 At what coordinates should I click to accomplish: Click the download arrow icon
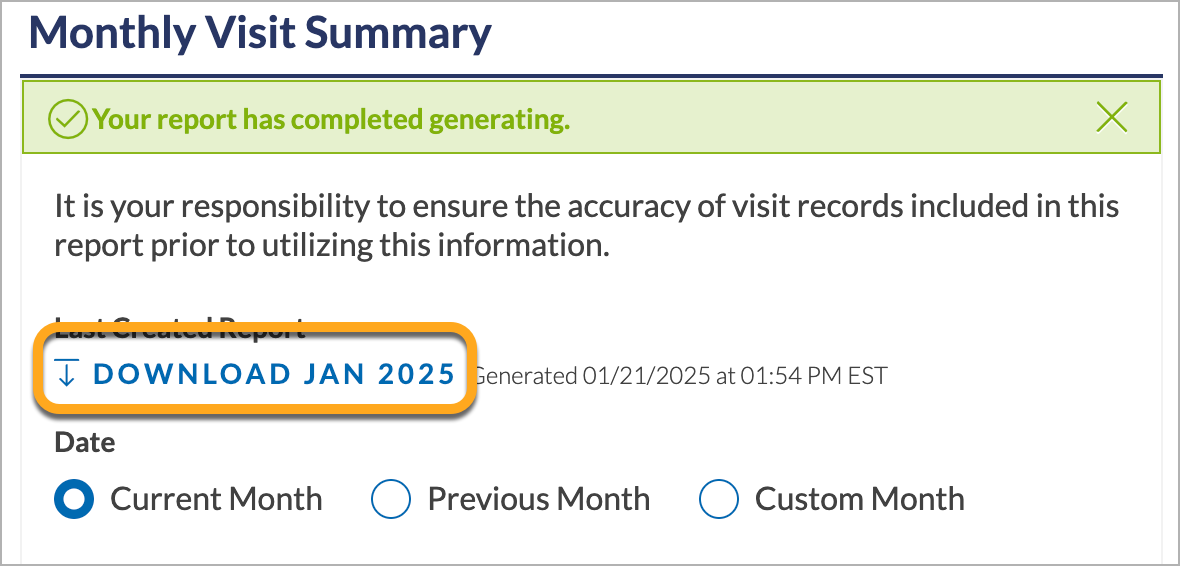pos(67,373)
